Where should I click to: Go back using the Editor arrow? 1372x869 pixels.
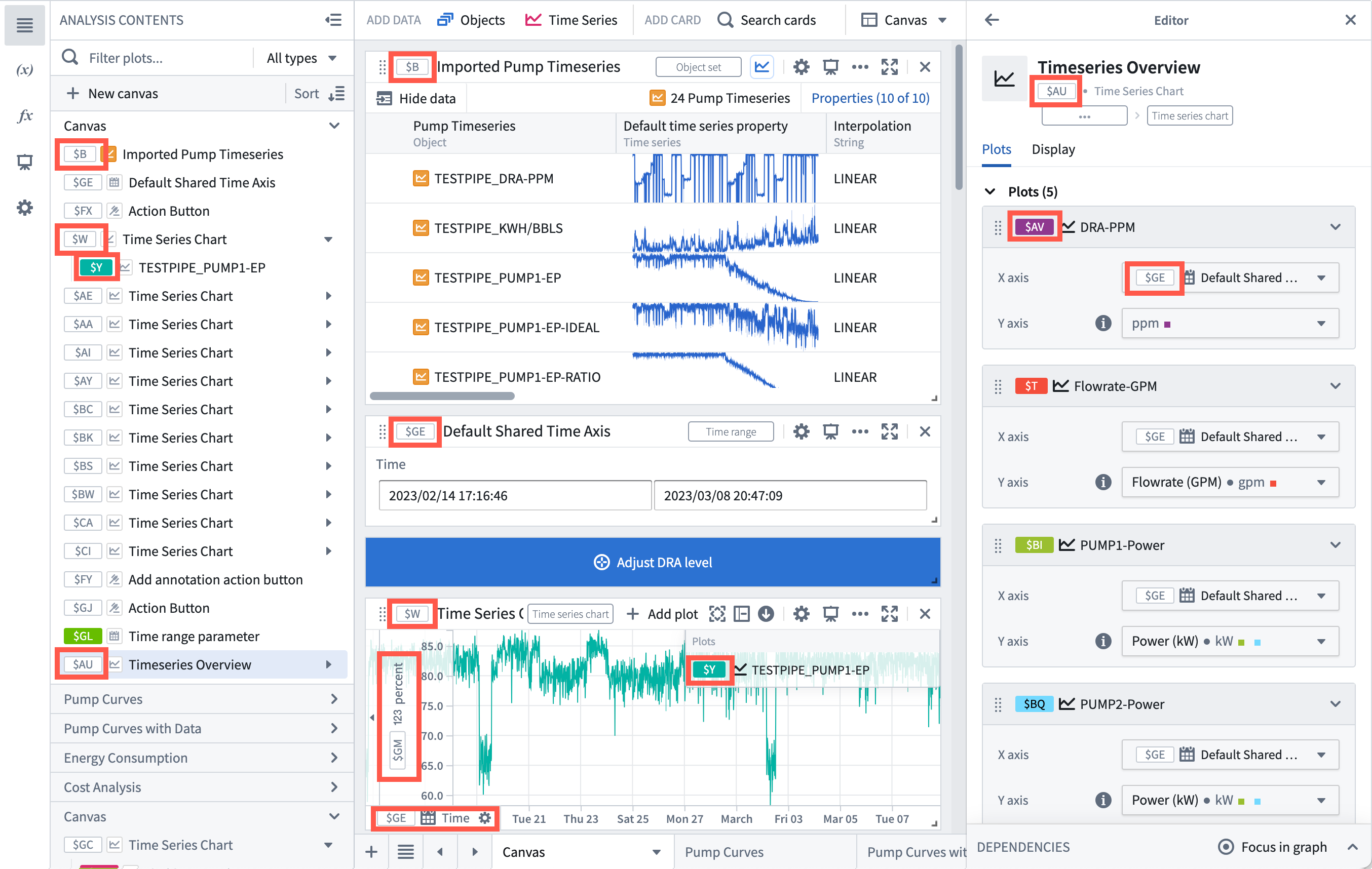tap(992, 20)
